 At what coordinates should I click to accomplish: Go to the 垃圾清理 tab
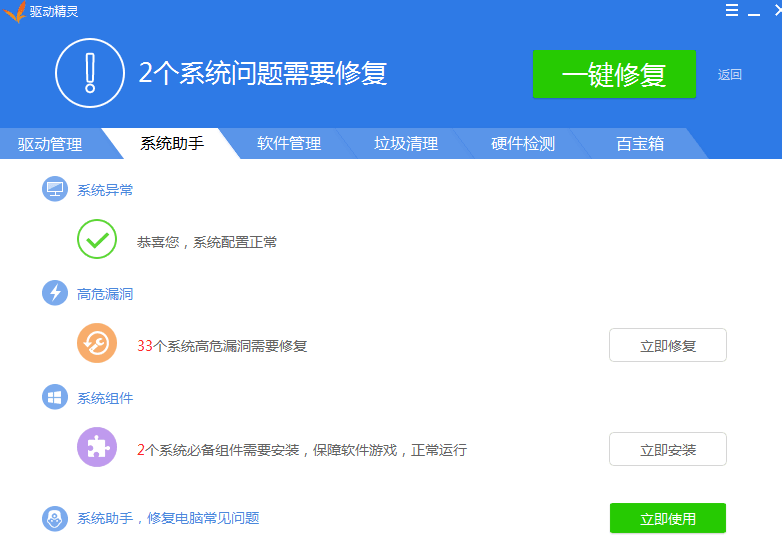406,144
